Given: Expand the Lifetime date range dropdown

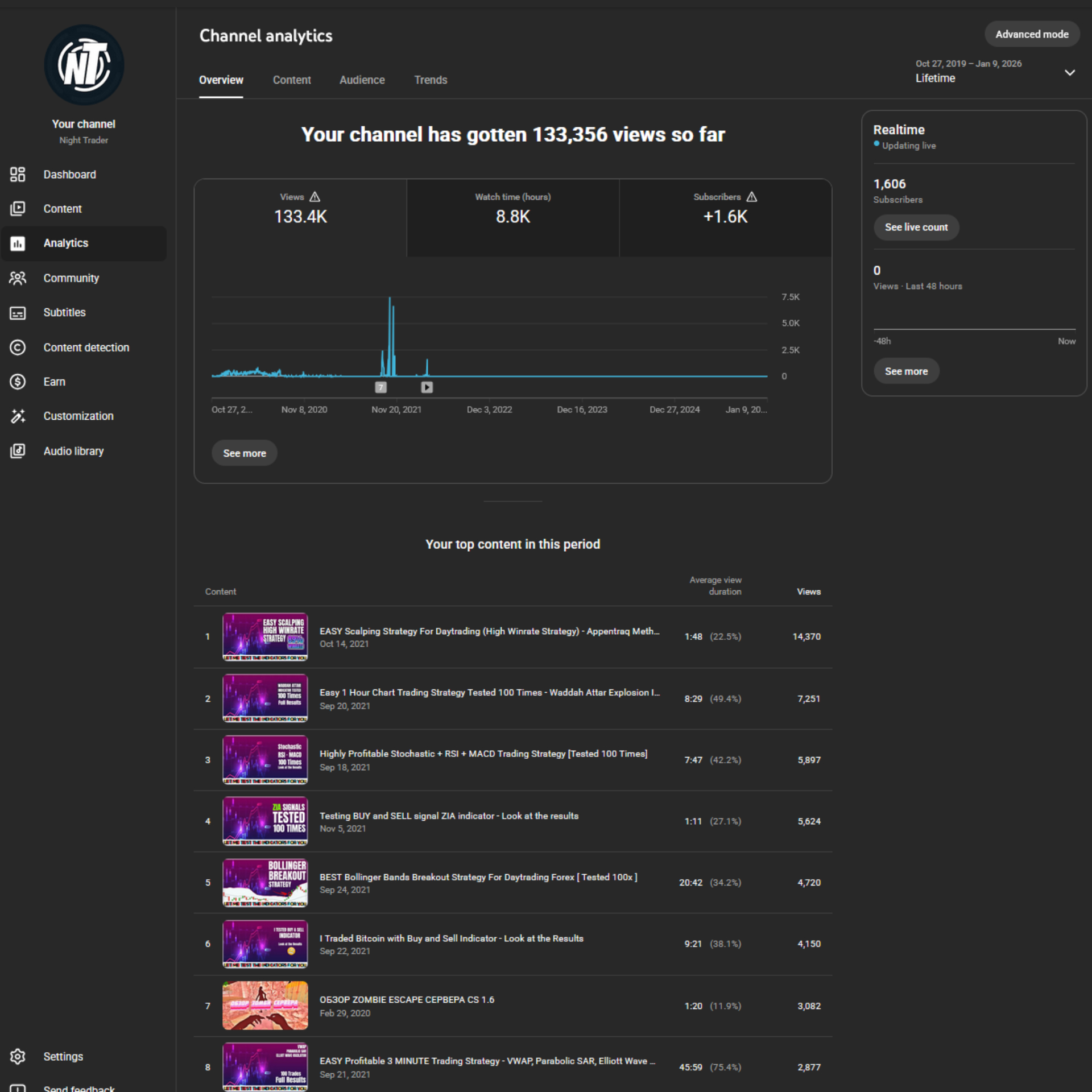Looking at the screenshot, I should click(x=1069, y=73).
